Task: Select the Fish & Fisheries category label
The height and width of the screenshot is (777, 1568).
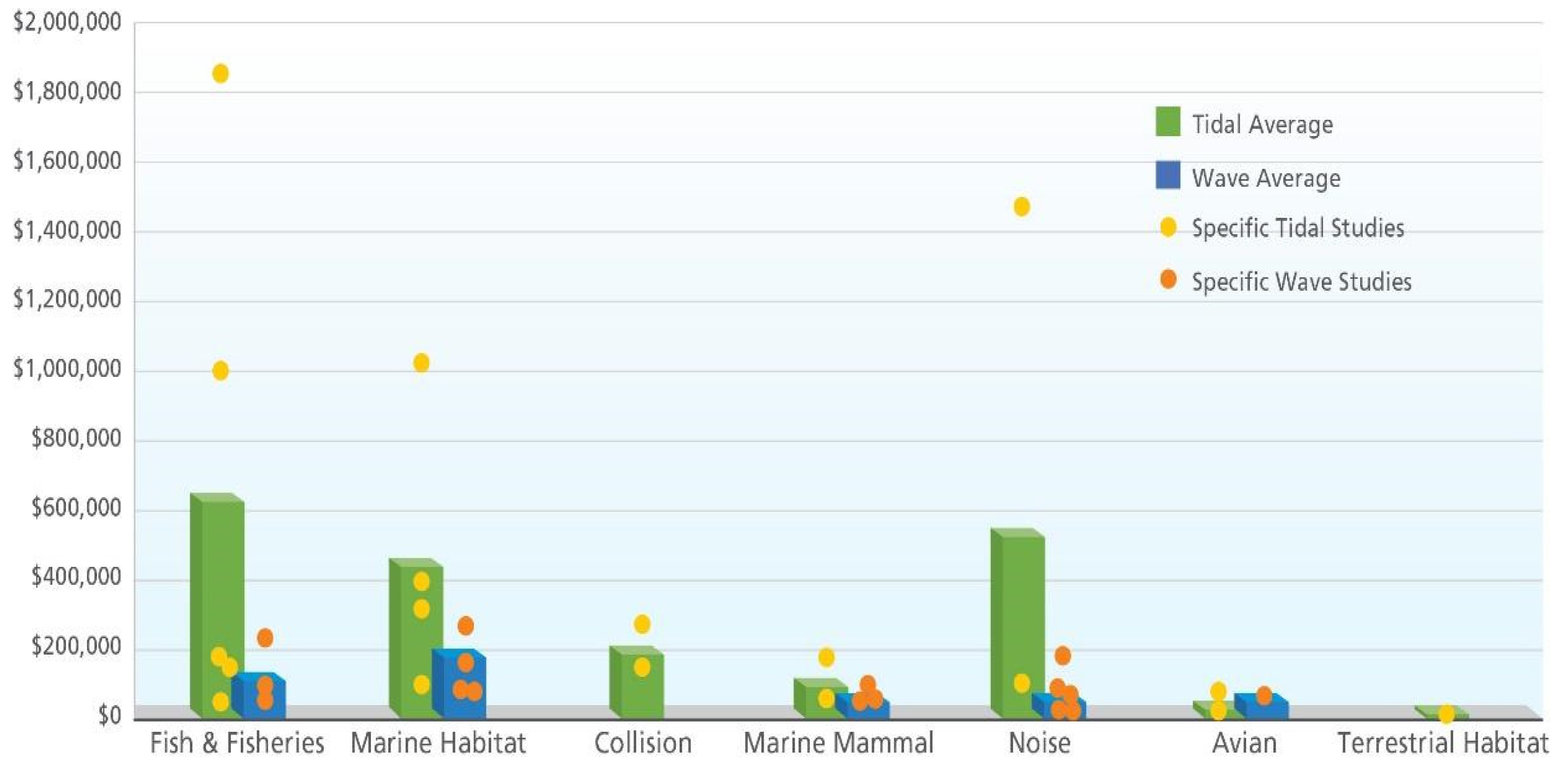Action: point(237,743)
